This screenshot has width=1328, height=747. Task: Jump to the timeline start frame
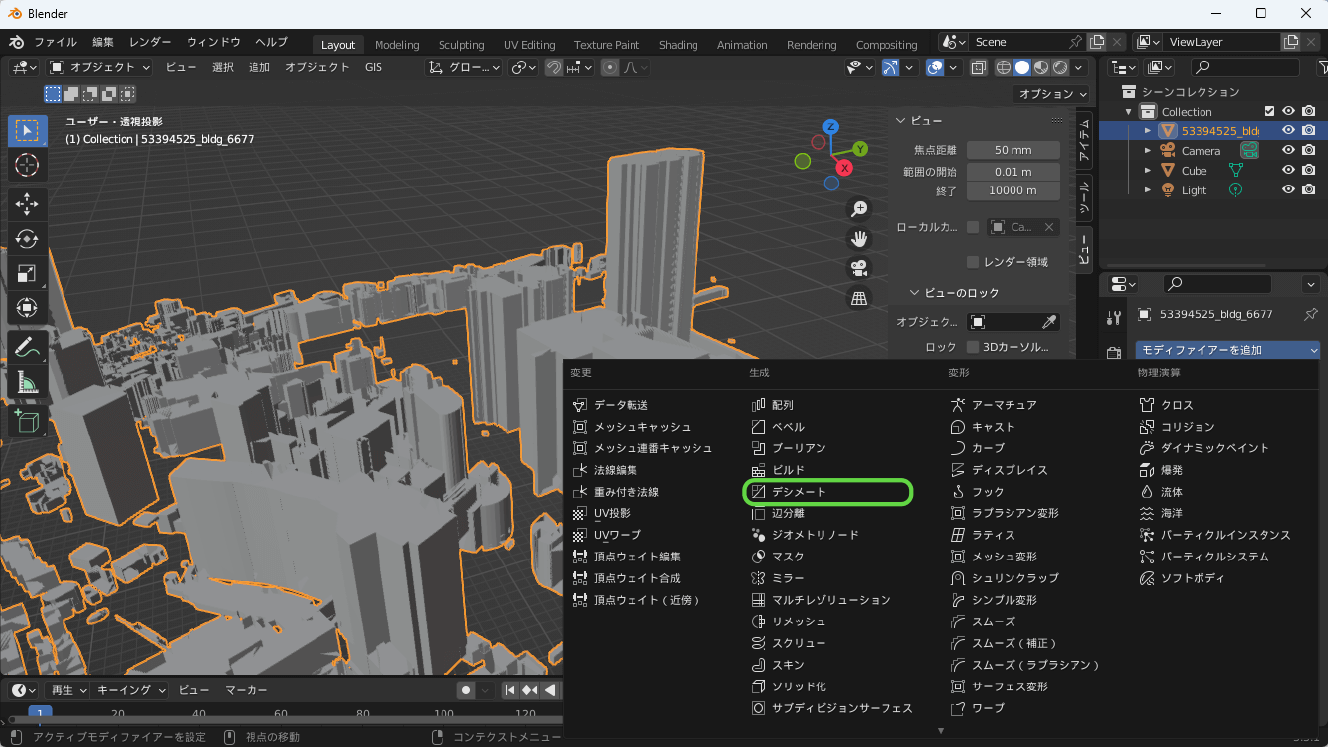tap(510, 690)
